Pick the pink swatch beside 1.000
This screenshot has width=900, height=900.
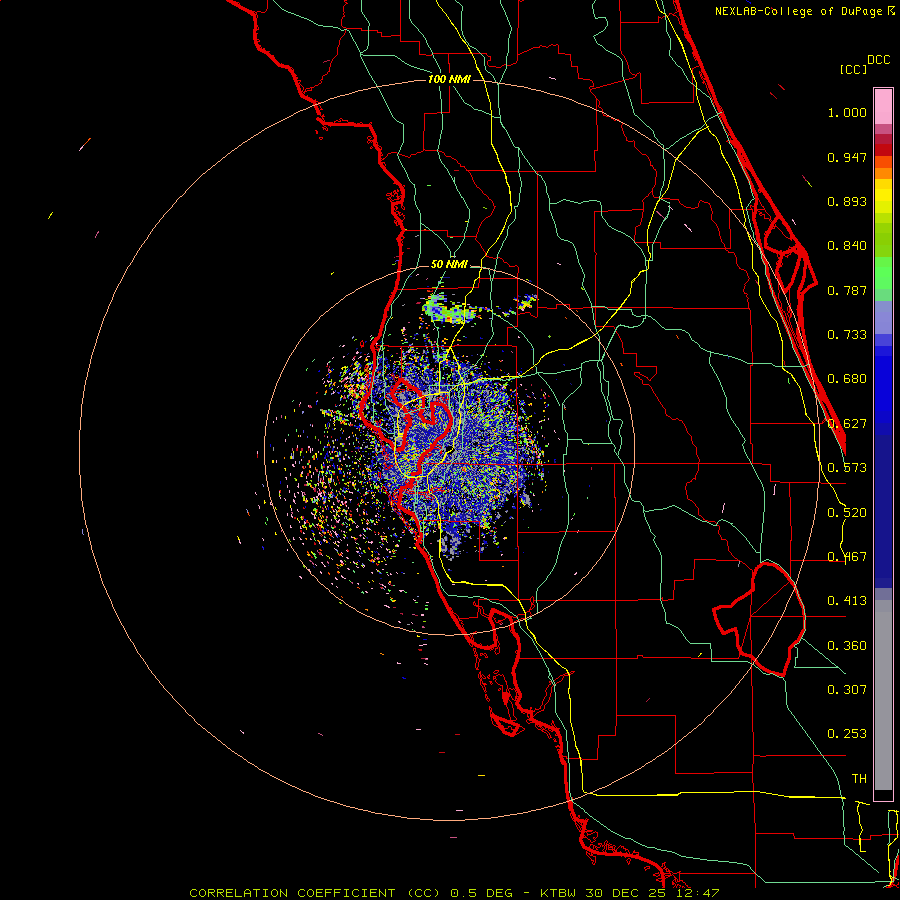point(883,107)
